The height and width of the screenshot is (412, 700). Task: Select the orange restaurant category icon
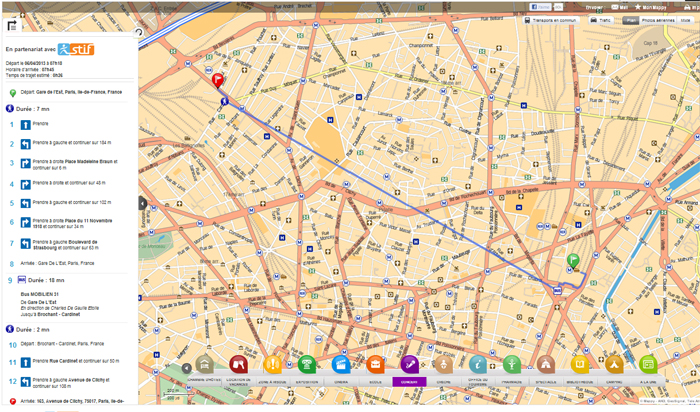pos(374,364)
